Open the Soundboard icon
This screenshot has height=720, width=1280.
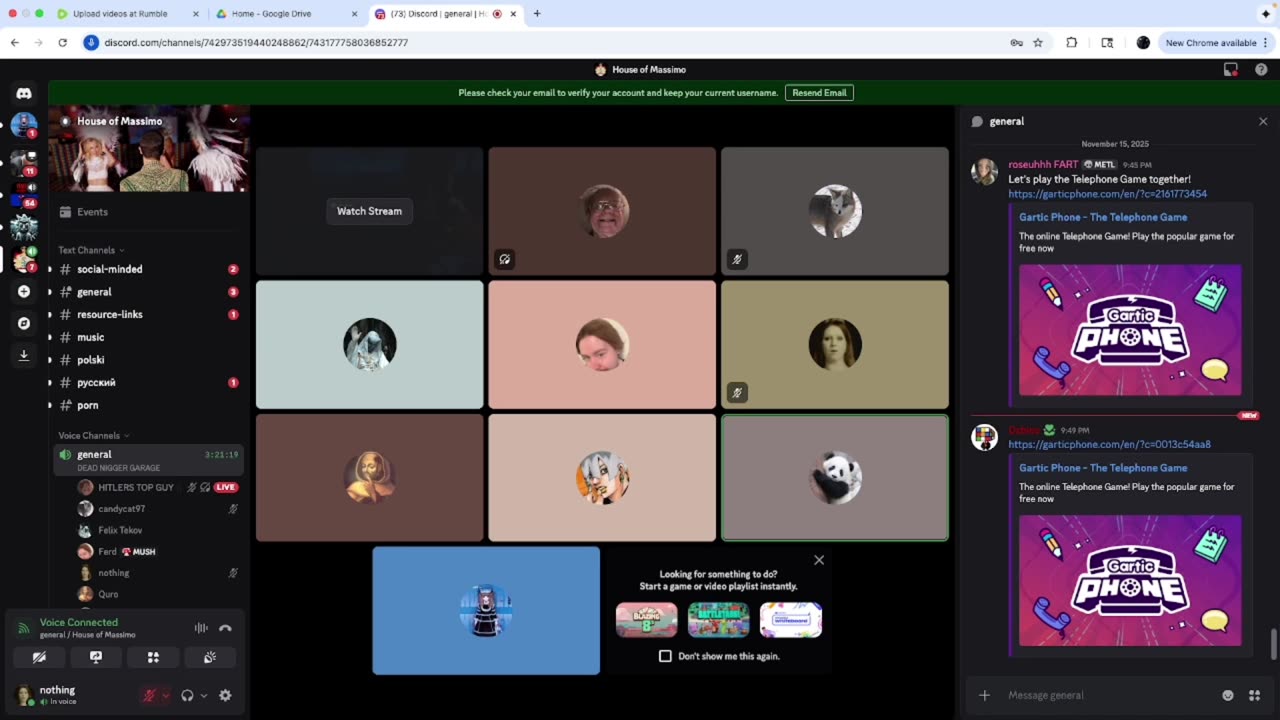point(210,657)
